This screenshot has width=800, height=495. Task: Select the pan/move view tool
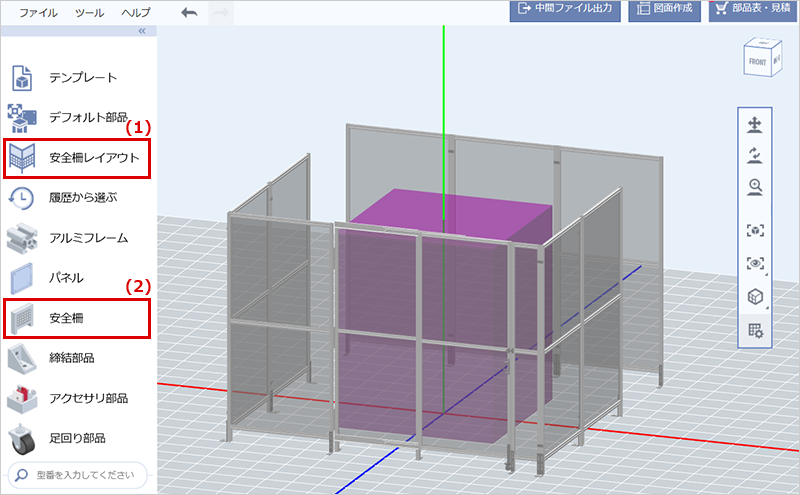[755, 125]
